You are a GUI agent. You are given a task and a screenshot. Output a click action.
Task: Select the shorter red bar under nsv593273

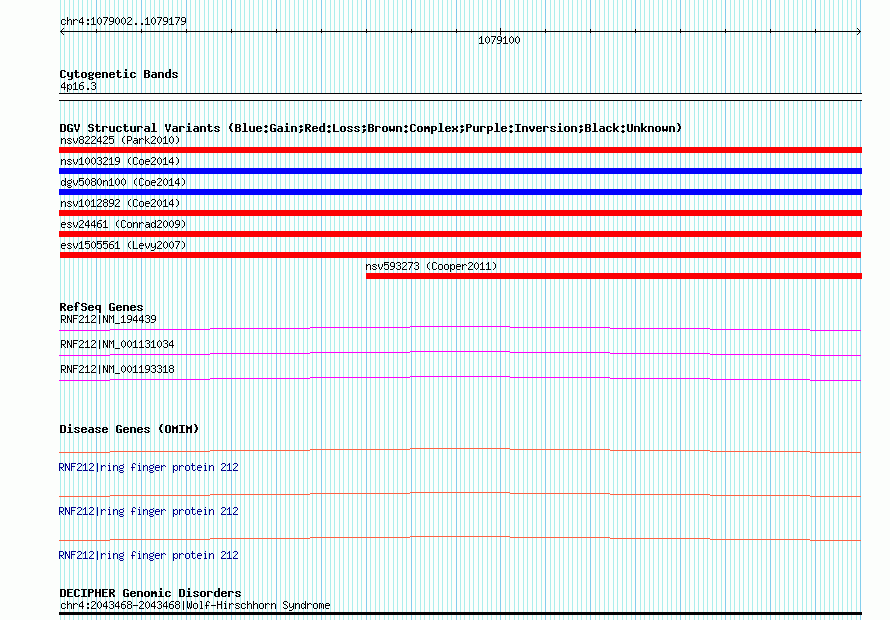pos(614,276)
